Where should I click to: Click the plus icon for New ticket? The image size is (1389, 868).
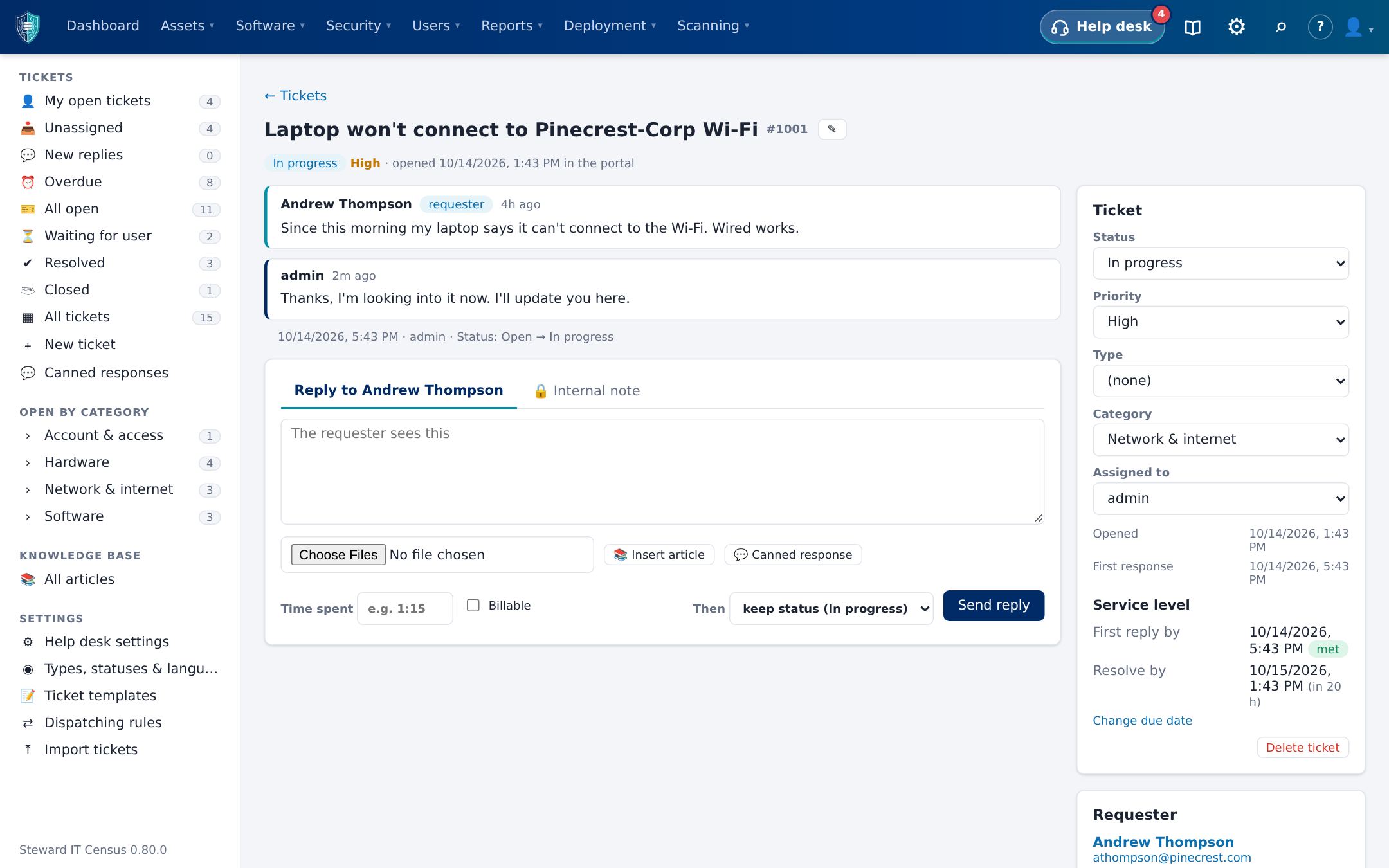[28, 345]
